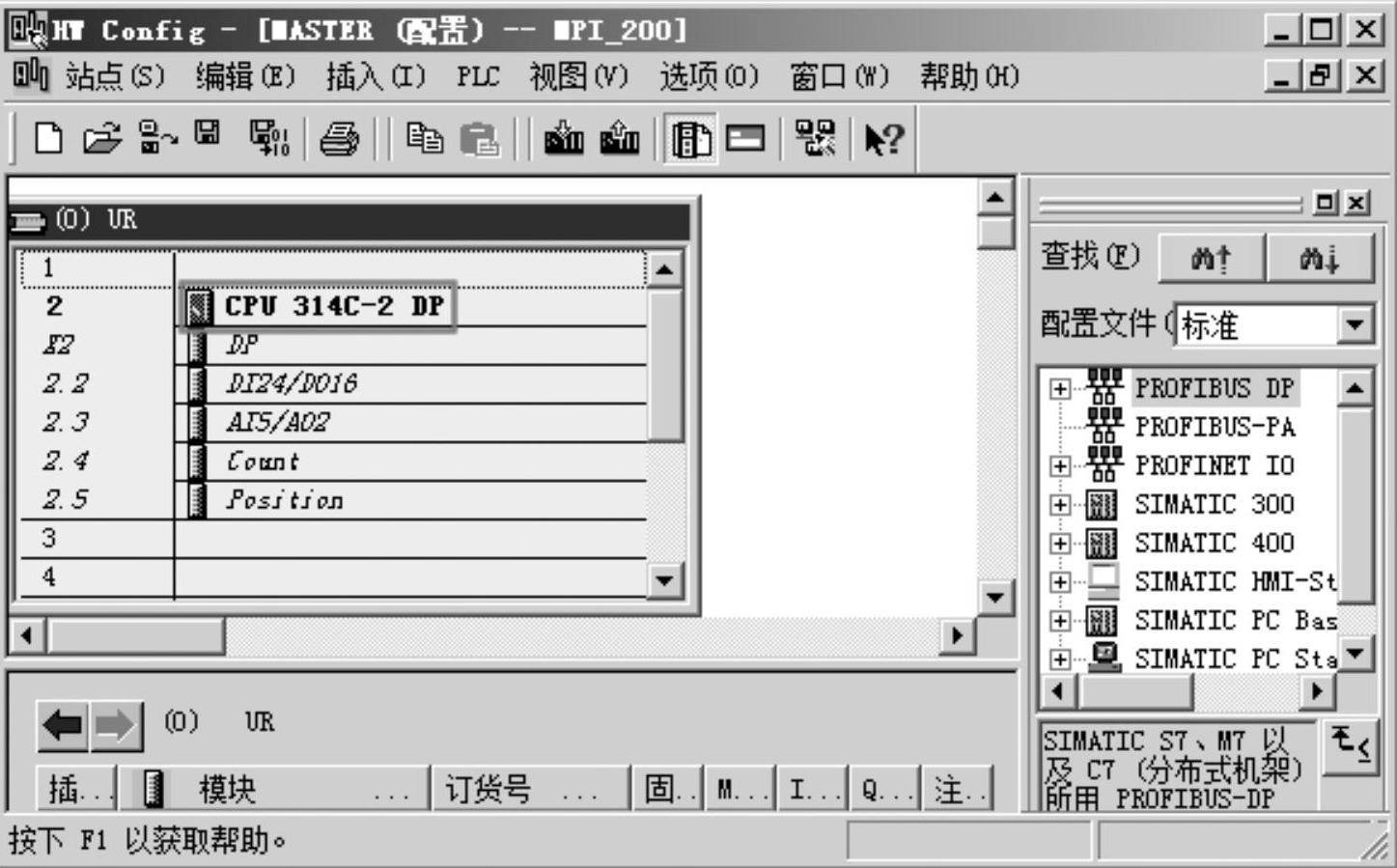Click the station window horizontal scroll-right arrow
This screenshot has height=868, width=1397.
(957, 635)
